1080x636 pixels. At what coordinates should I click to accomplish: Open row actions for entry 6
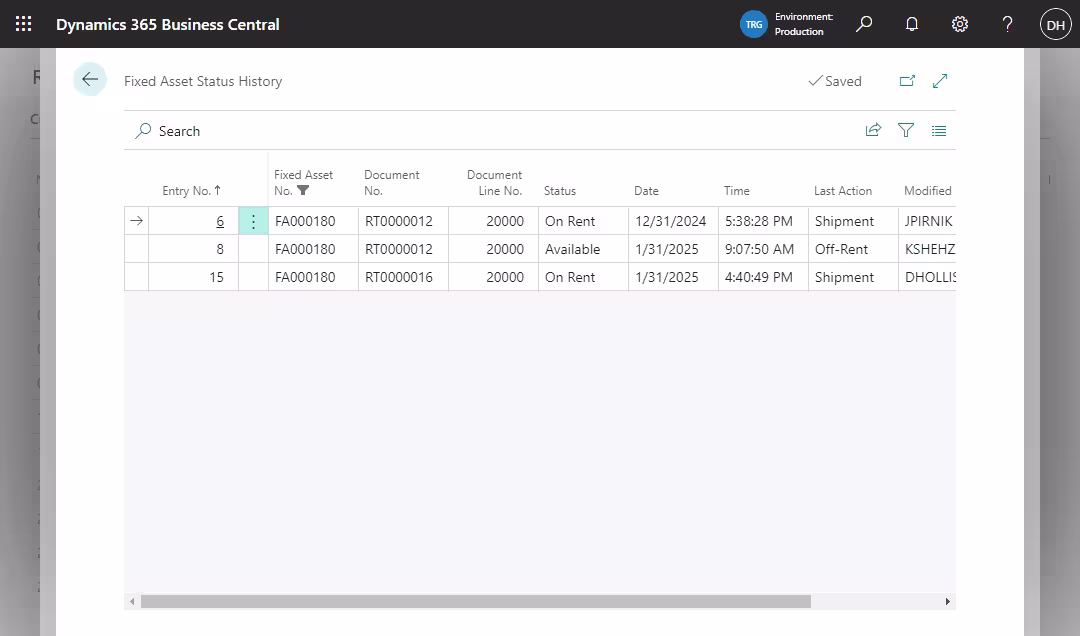tap(253, 221)
